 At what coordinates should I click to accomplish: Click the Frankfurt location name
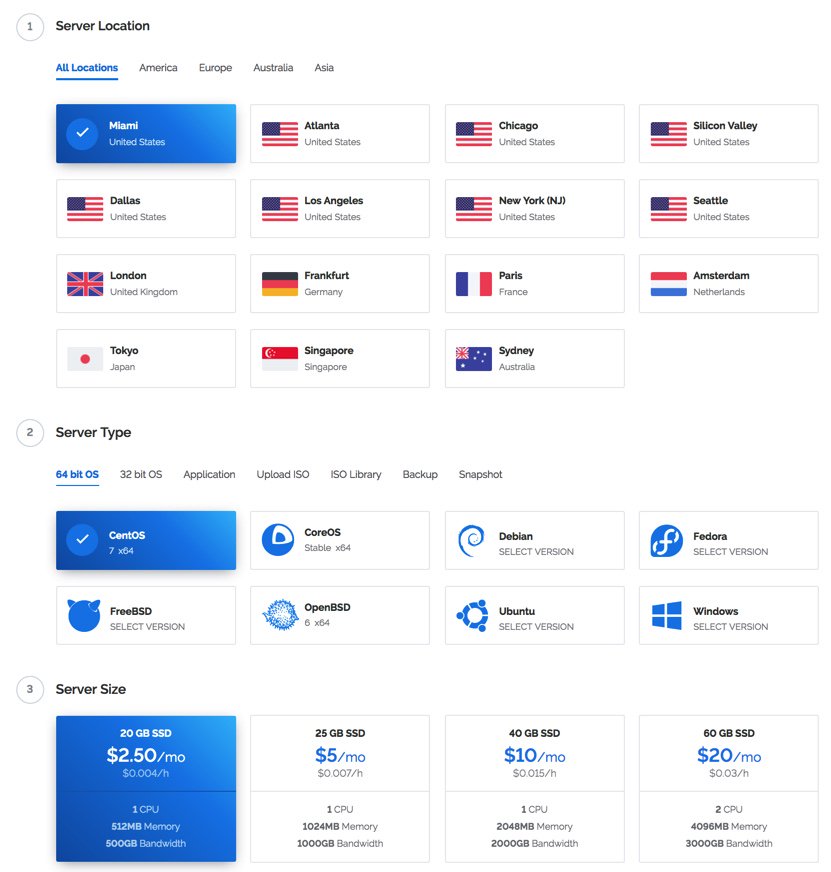327,276
